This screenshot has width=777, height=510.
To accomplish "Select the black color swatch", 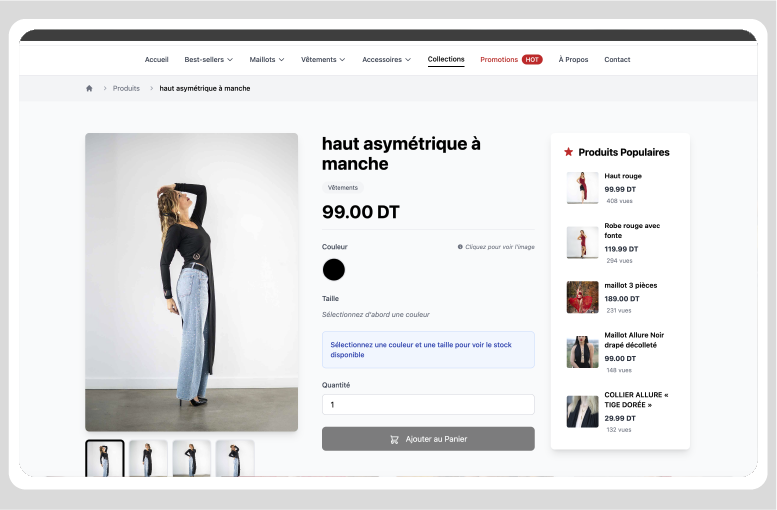I will coord(334,270).
